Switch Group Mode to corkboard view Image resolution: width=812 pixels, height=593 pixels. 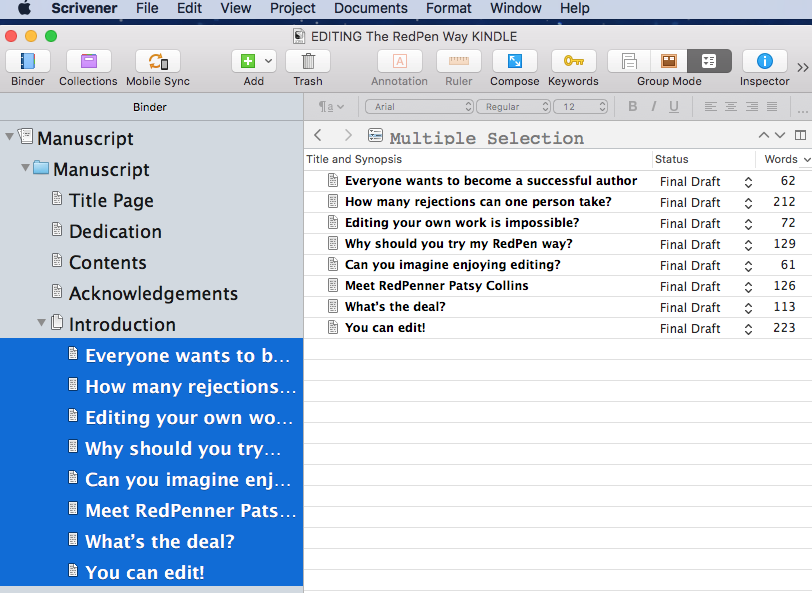(669, 62)
